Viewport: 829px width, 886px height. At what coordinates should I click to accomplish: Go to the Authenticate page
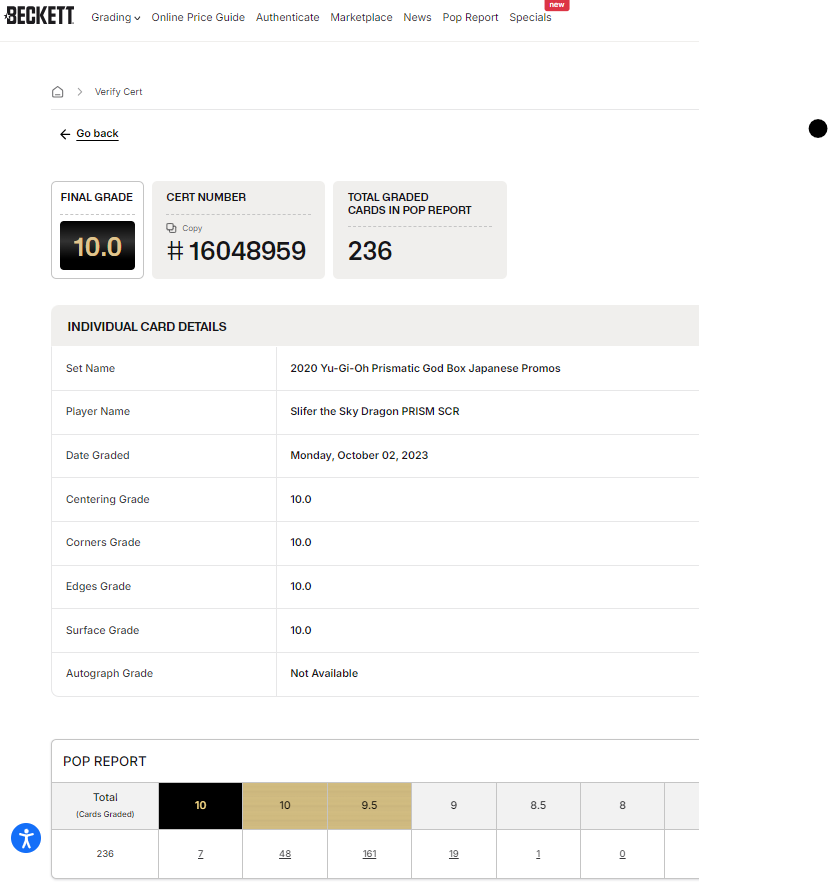pos(287,17)
